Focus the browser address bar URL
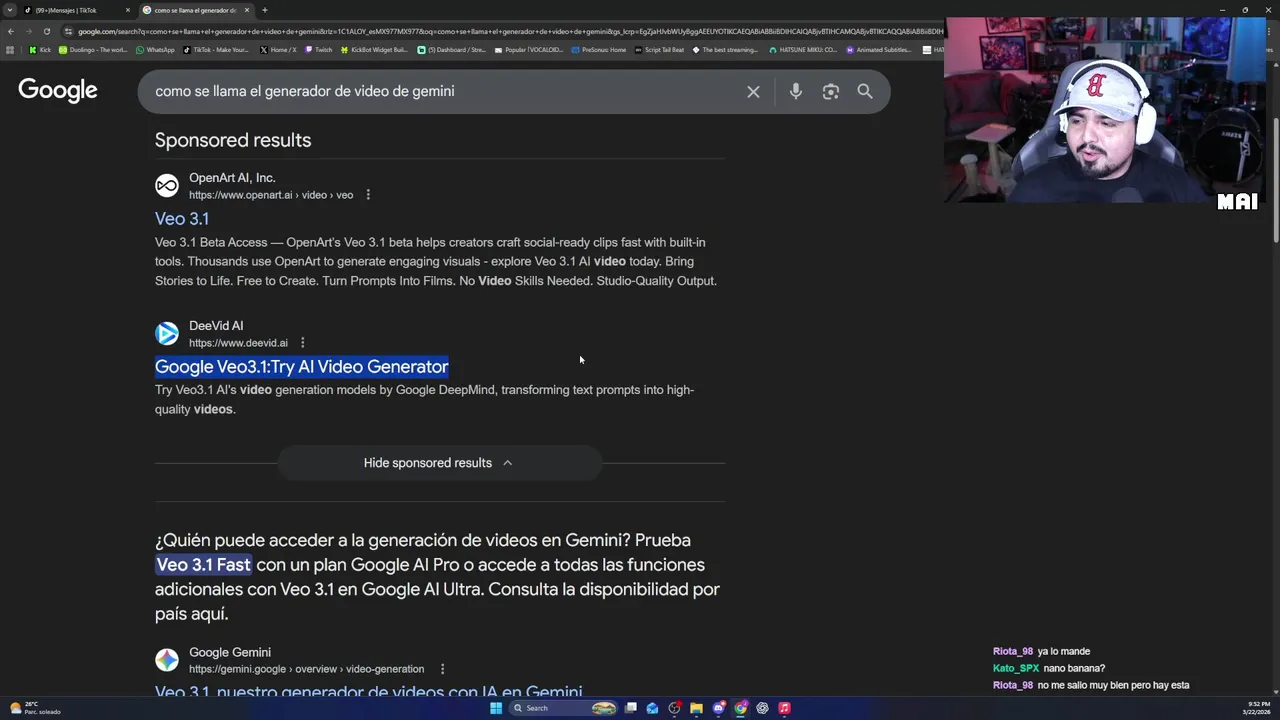Screen dimensions: 1280x720 500,31
